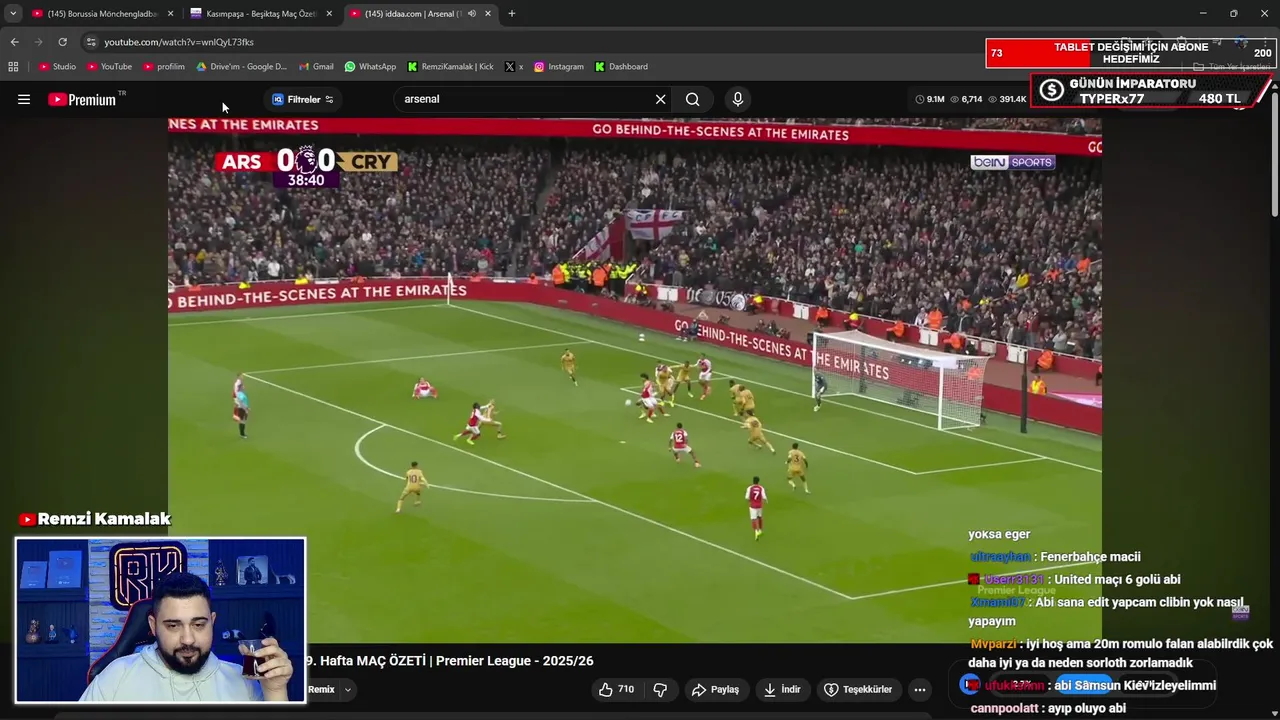1280x720 pixels.
Task: Clear the arsenal search text
Action: coord(660,99)
